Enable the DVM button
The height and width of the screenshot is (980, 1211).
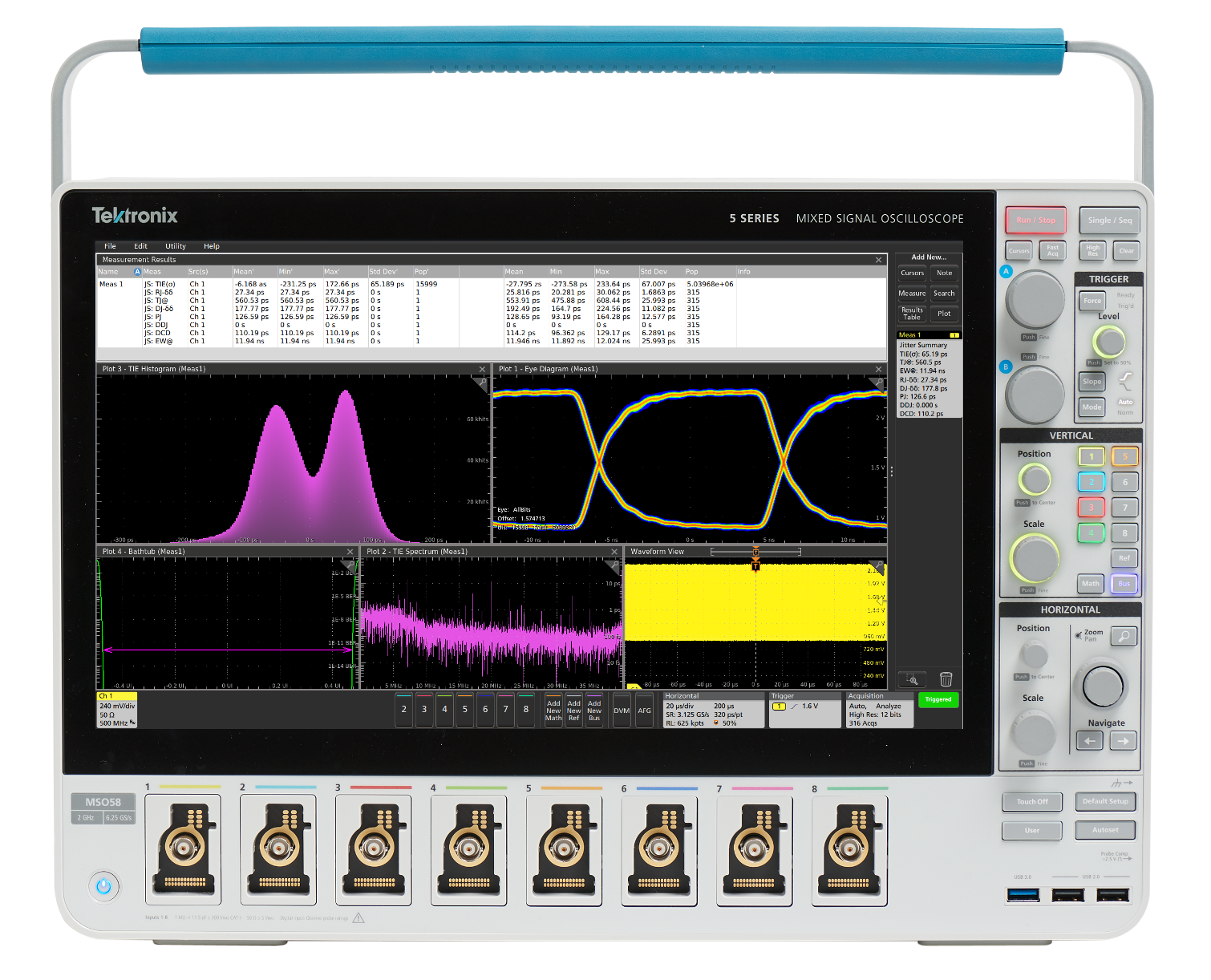[x=622, y=711]
